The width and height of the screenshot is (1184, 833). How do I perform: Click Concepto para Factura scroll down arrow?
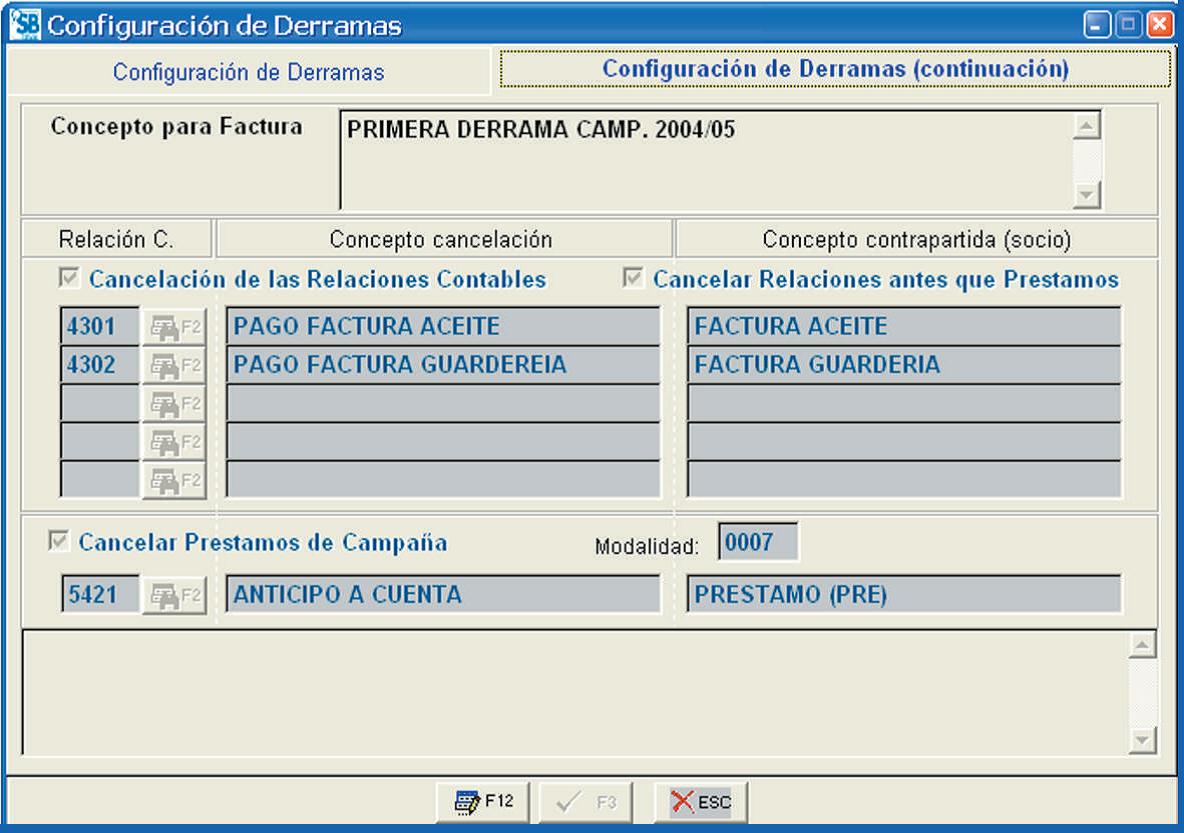point(1087,195)
